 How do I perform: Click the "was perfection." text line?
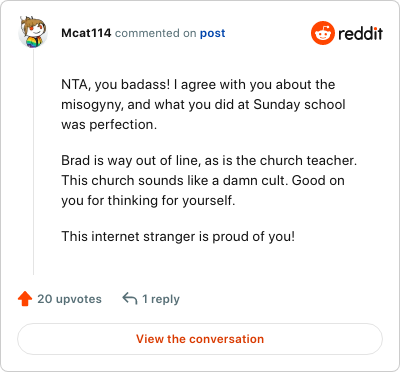click(x=109, y=125)
